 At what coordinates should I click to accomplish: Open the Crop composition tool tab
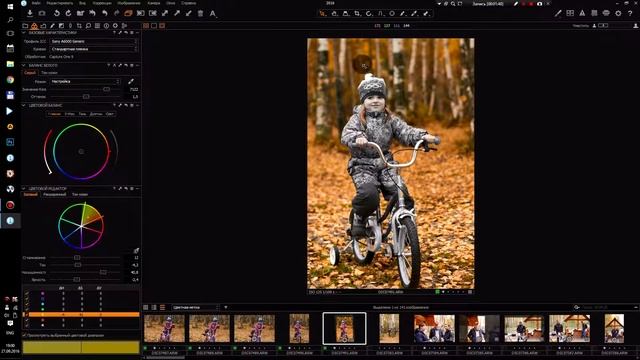79,26
